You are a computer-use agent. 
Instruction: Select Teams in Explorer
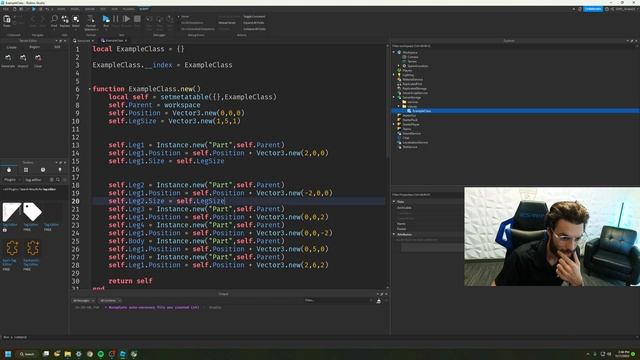pos(407,129)
